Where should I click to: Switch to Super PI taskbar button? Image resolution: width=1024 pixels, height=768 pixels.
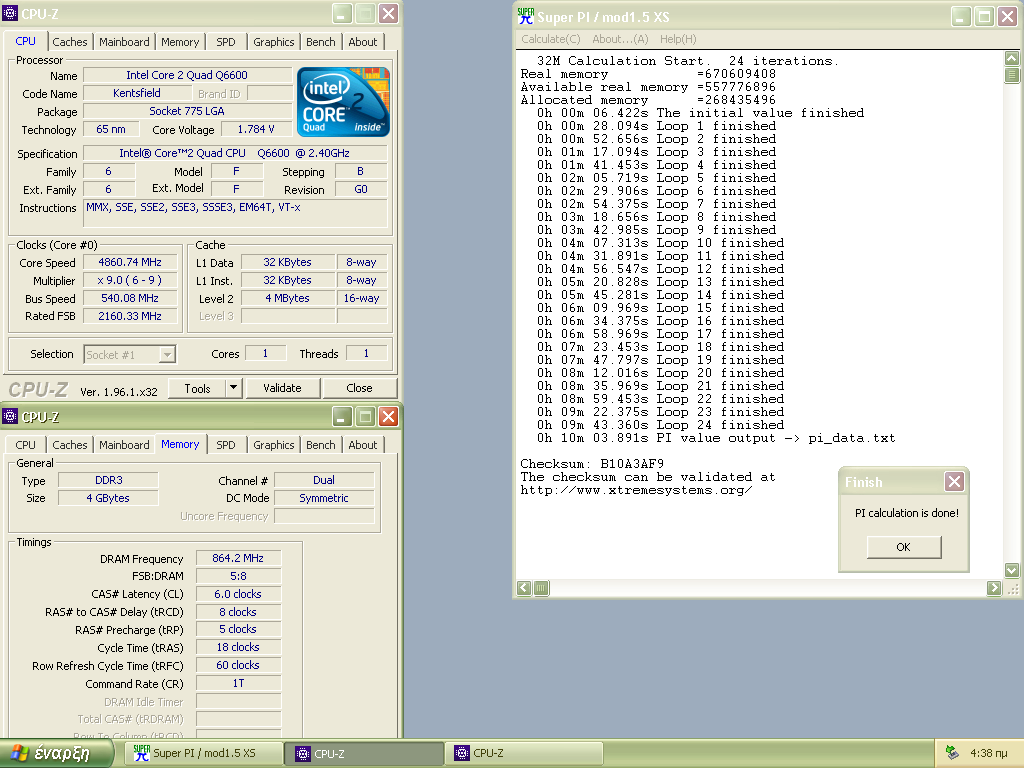coord(204,754)
